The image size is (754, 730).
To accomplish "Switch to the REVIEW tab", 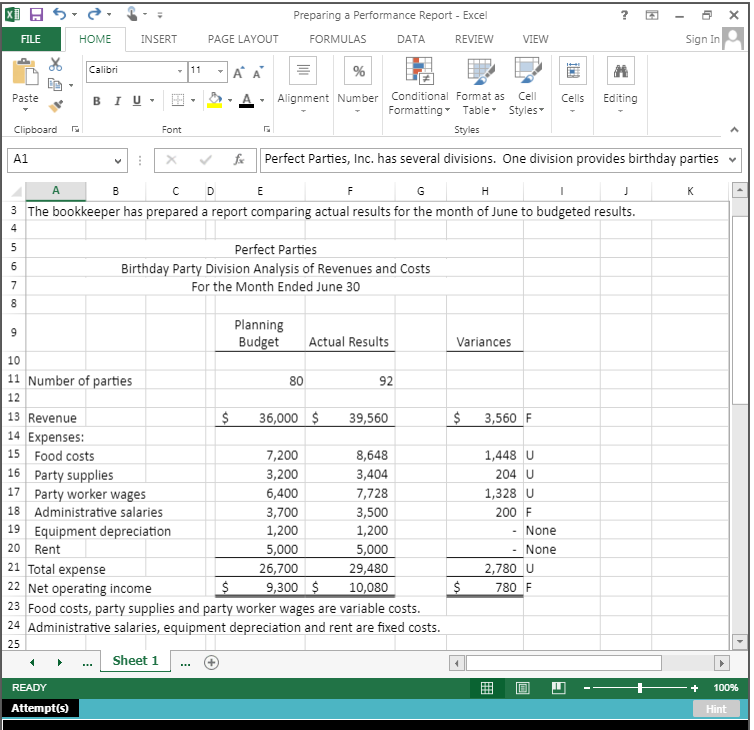I will [474, 39].
